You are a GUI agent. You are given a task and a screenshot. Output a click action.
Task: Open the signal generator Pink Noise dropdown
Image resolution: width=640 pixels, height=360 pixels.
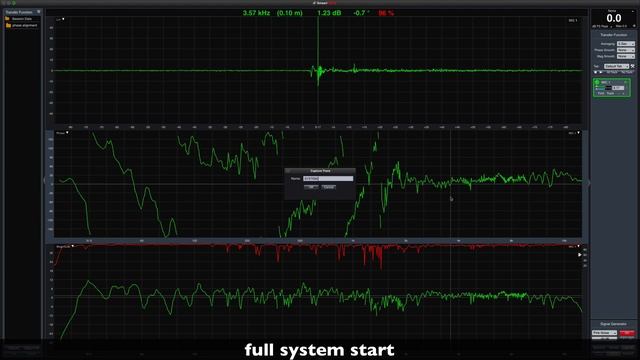click(x=604, y=333)
